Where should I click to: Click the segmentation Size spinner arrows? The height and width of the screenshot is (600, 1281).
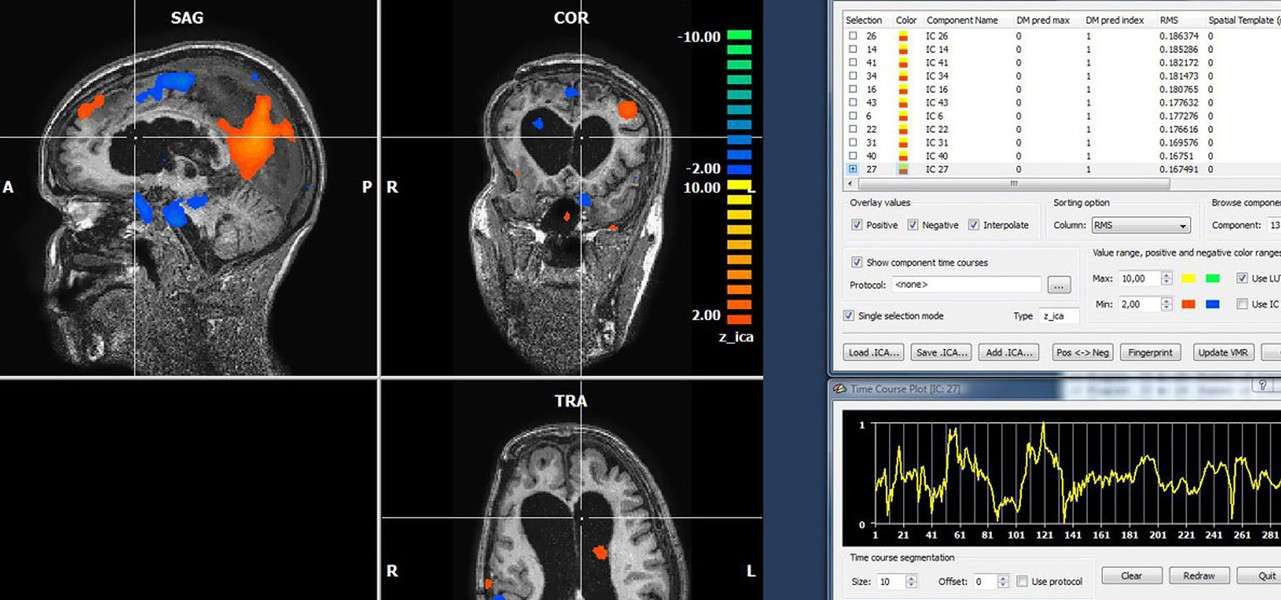click(x=911, y=581)
